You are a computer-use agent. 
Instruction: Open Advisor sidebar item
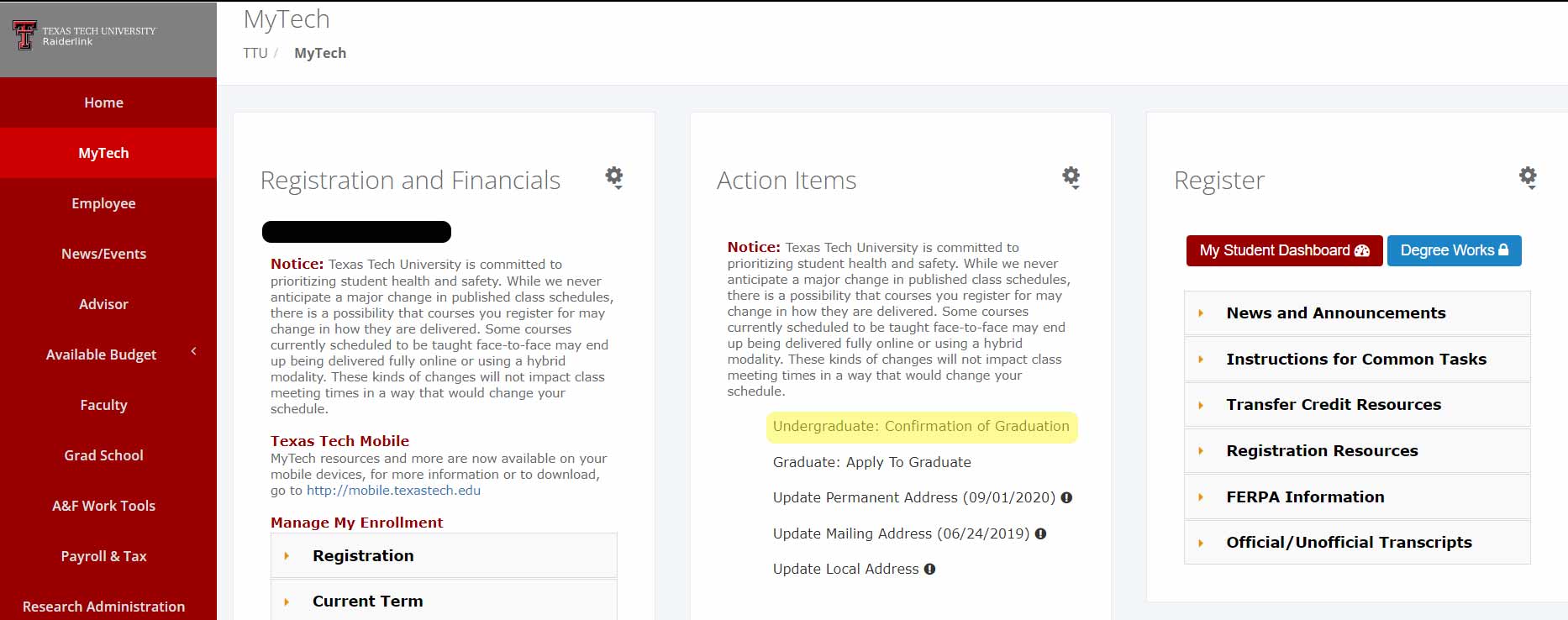click(x=108, y=304)
